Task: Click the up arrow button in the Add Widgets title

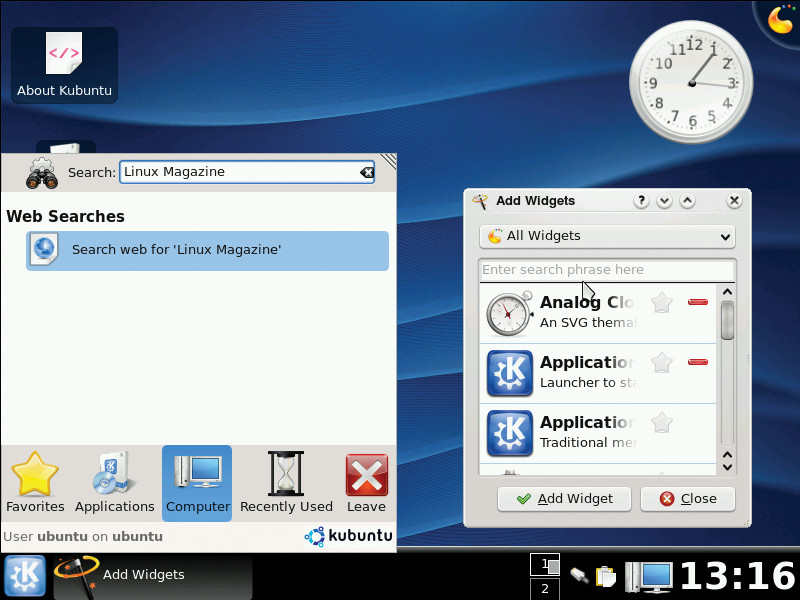Action: pyautogui.click(x=687, y=201)
